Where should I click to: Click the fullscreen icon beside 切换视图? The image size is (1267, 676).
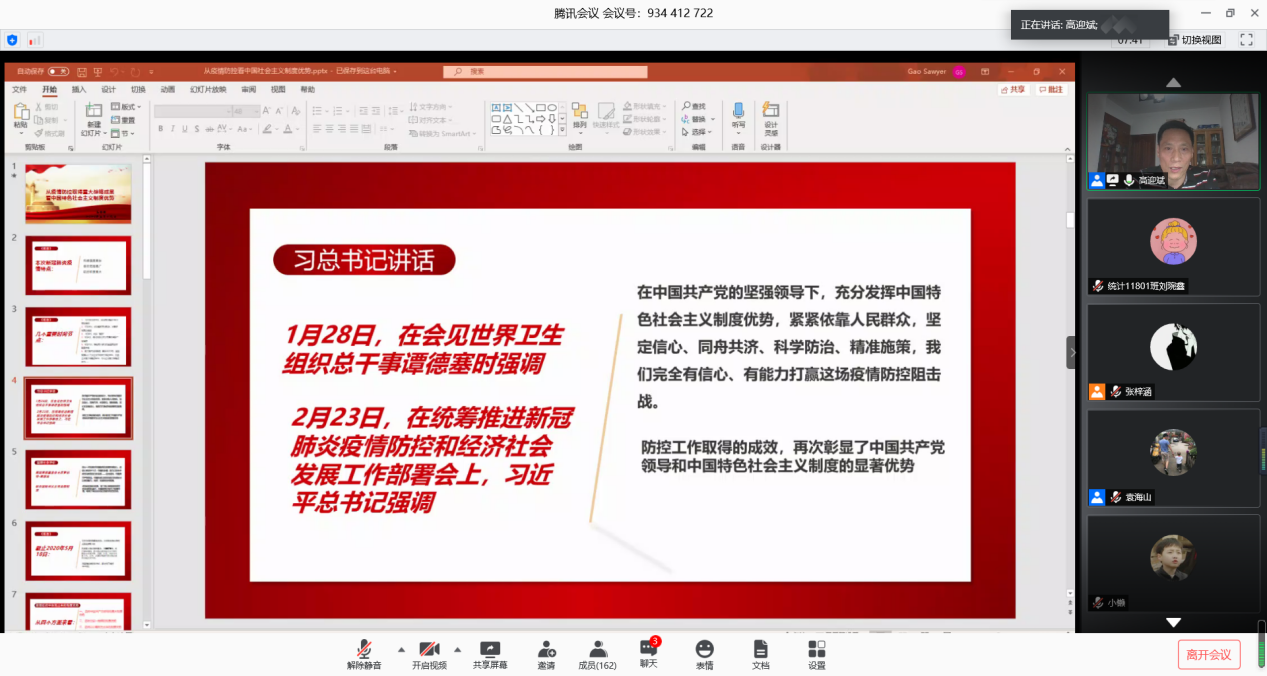(x=1246, y=40)
